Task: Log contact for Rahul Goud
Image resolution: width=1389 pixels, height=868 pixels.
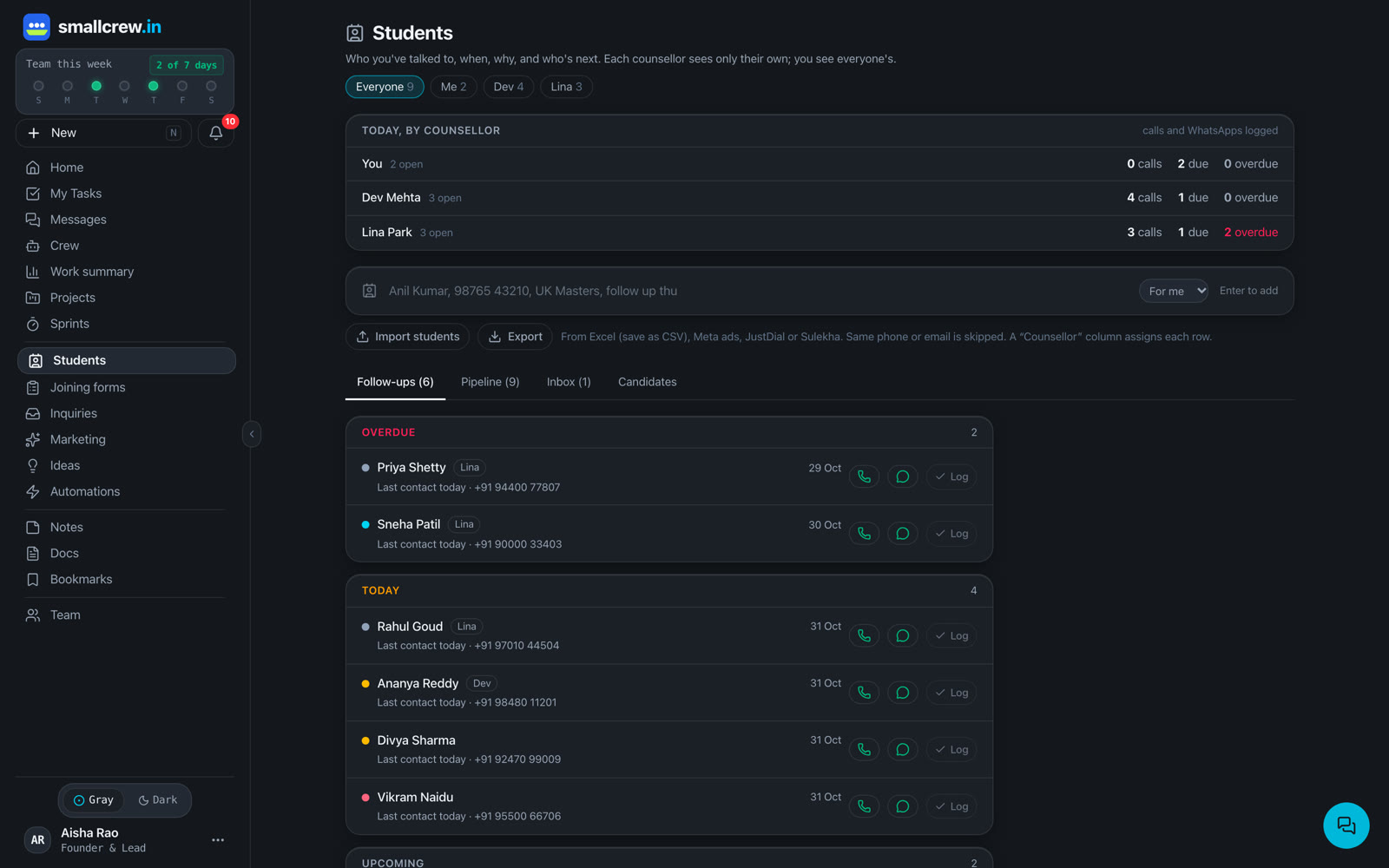Action: tap(951, 636)
